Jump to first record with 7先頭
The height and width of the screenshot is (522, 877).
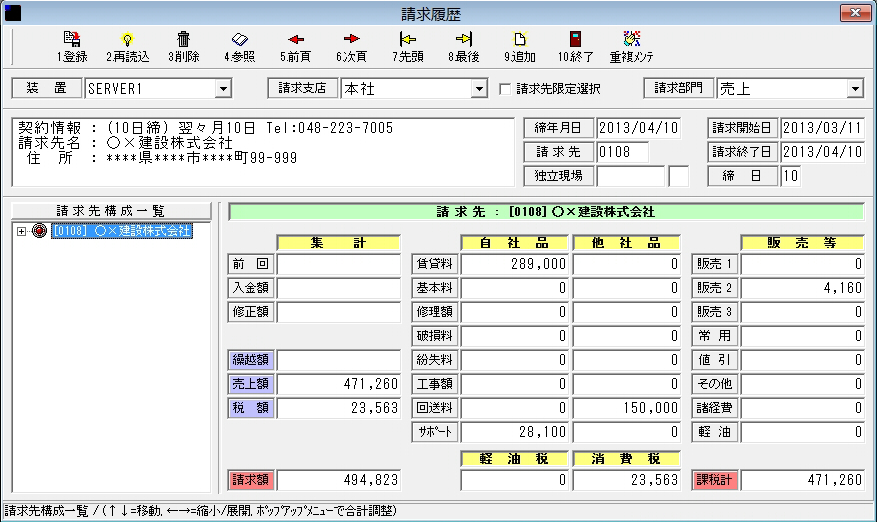(x=407, y=40)
